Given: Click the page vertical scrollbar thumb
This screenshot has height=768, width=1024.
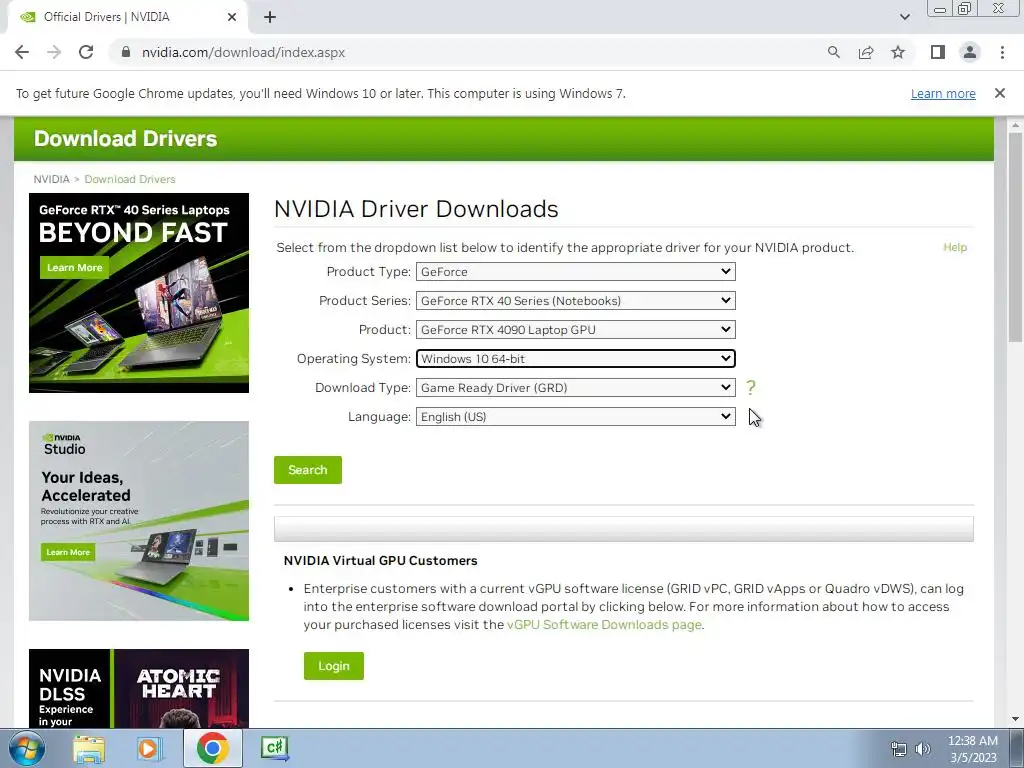Looking at the screenshot, I should [1015, 236].
